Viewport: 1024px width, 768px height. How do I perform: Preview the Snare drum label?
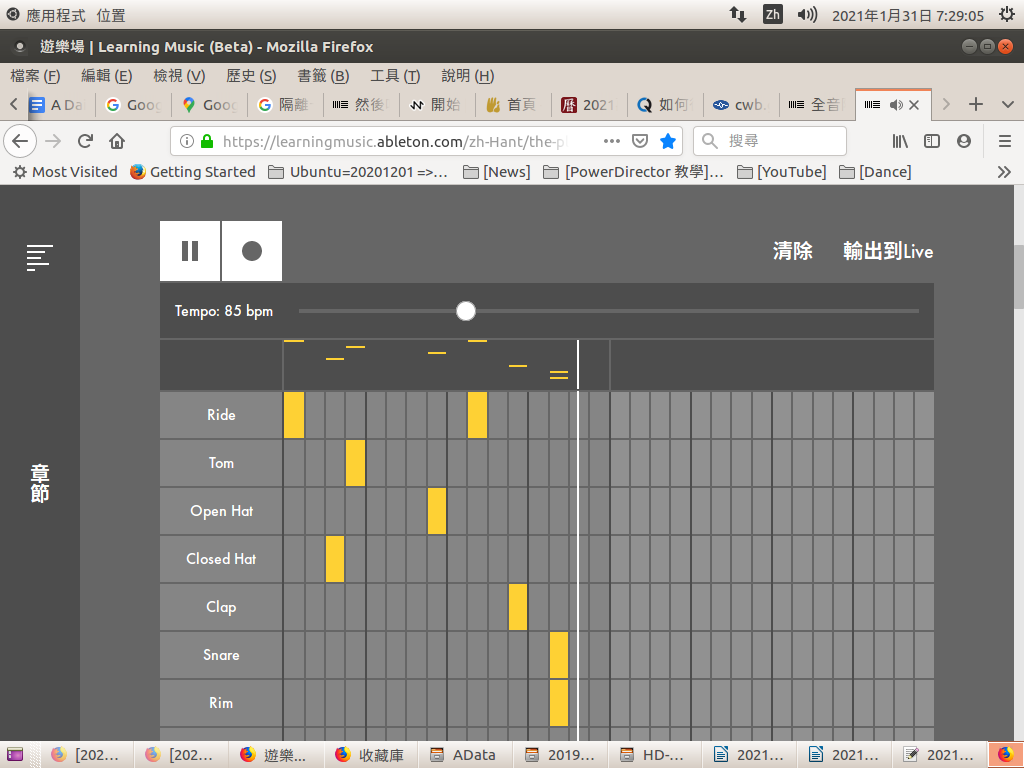pos(221,655)
